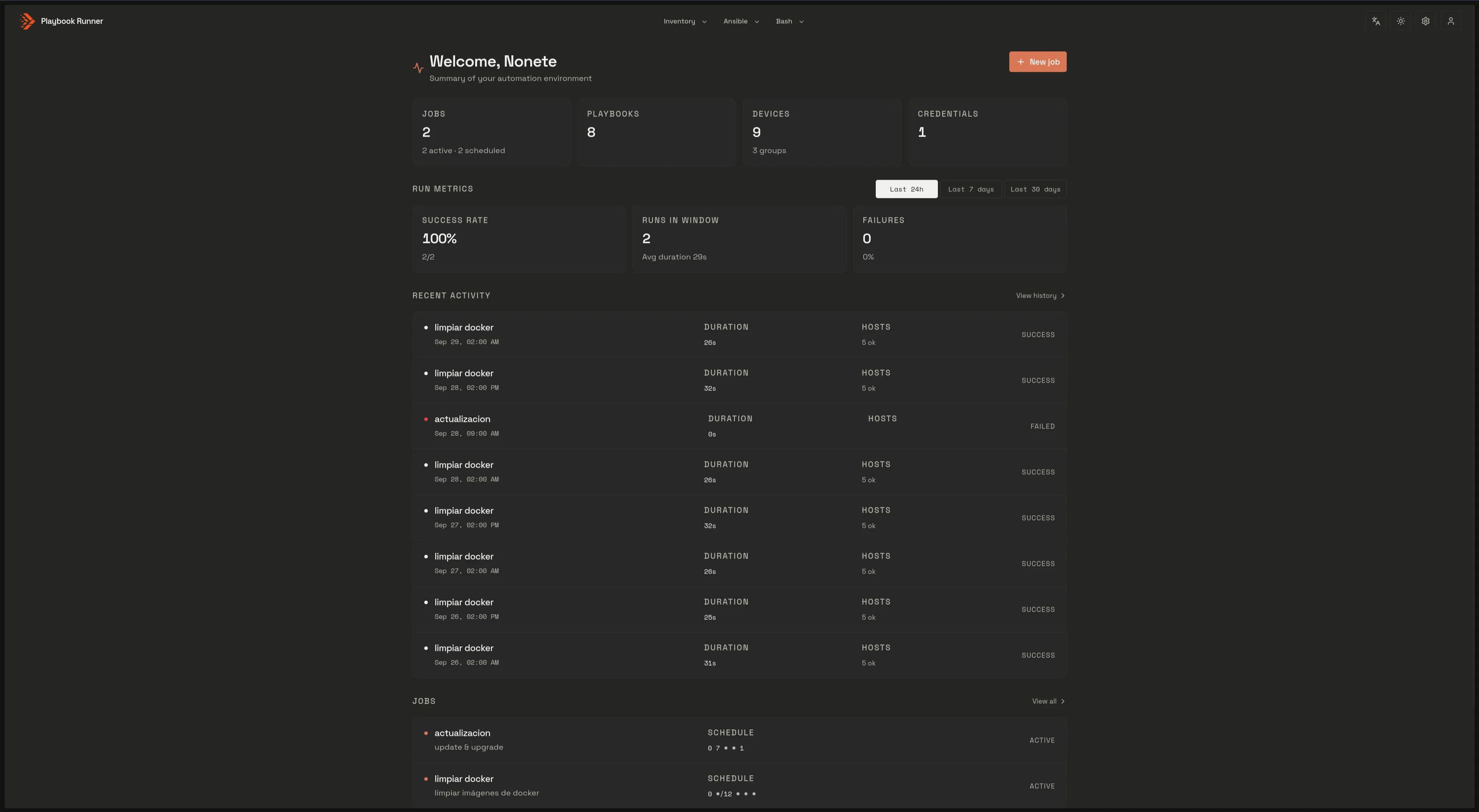Open the Devices summary card
Viewport: 1479px width, 812px height.
click(822, 133)
